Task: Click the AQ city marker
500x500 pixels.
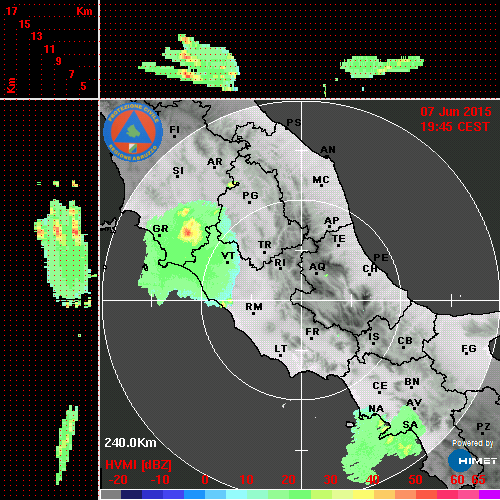Action: (x=317, y=268)
